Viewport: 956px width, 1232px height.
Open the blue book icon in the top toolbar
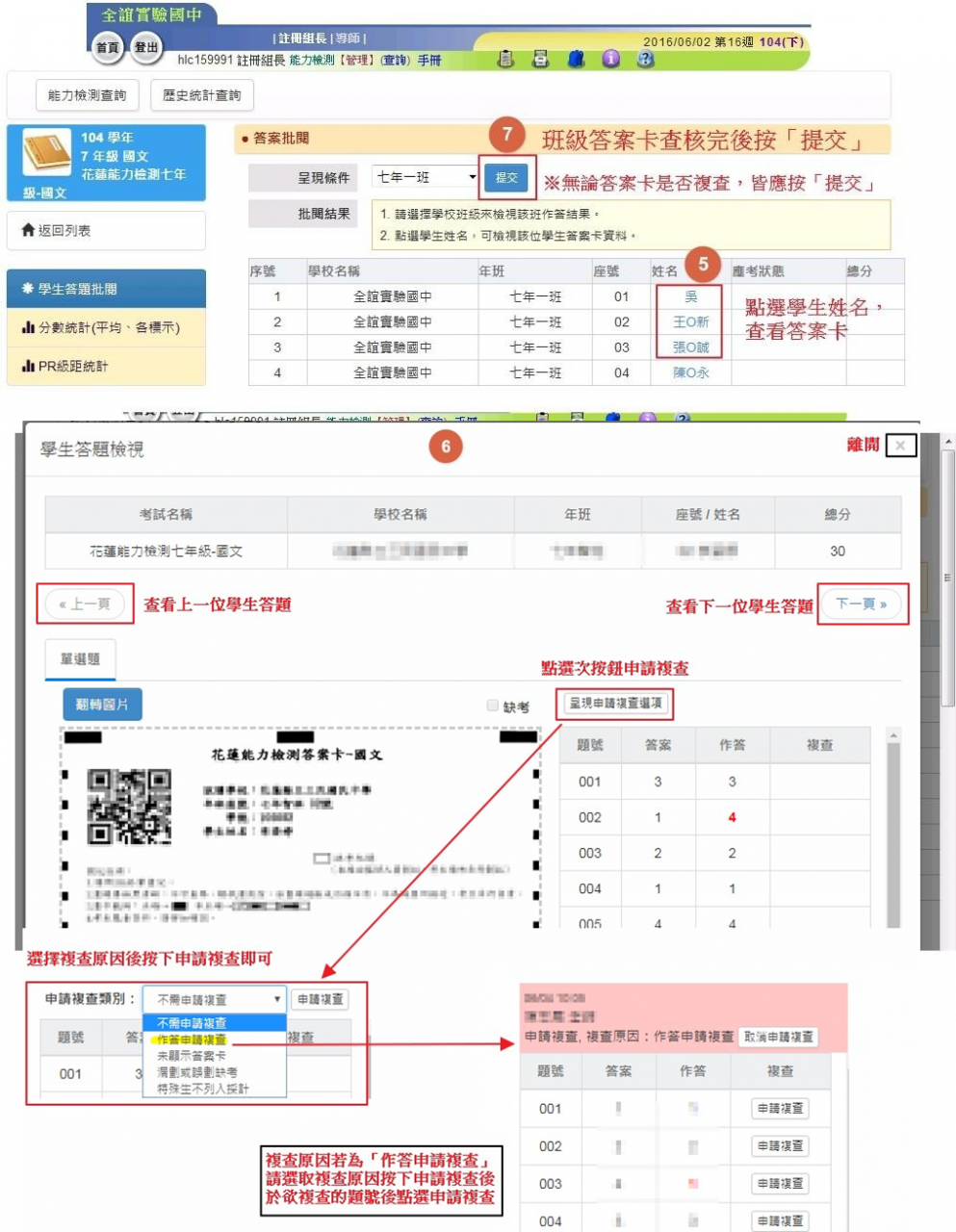(576, 59)
